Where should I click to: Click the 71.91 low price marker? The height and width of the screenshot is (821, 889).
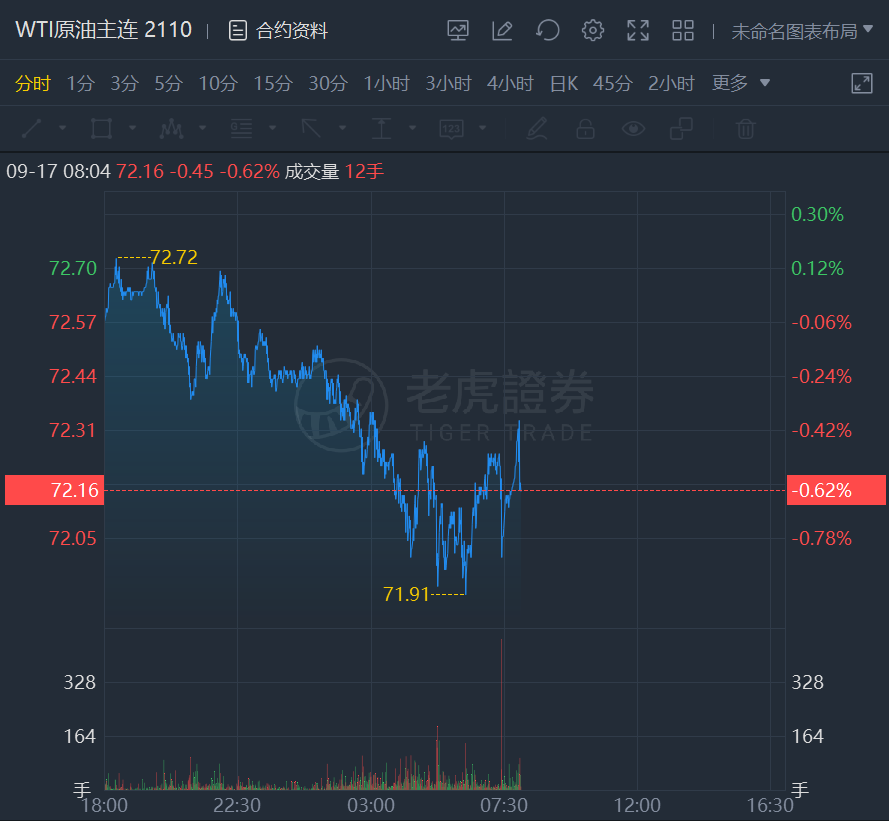[406, 594]
